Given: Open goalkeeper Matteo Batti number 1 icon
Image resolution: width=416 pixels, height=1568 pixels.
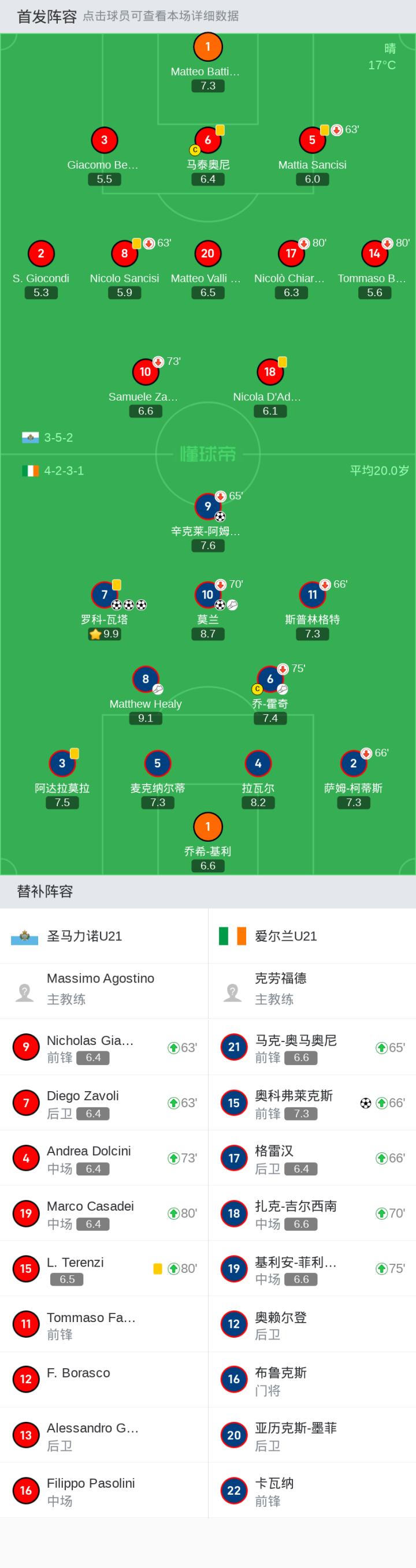Looking at the screenshot, I should pyautogui.click(x=207, y=47).
